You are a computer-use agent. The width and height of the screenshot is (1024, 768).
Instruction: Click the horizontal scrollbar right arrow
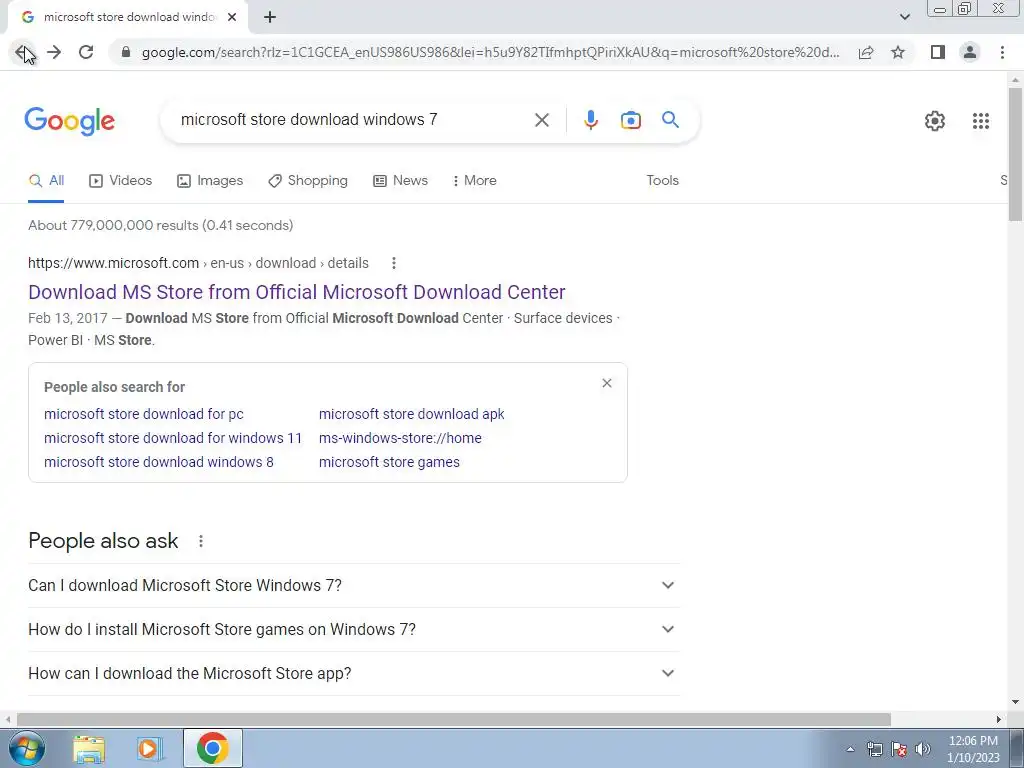(x=999, y=719)
